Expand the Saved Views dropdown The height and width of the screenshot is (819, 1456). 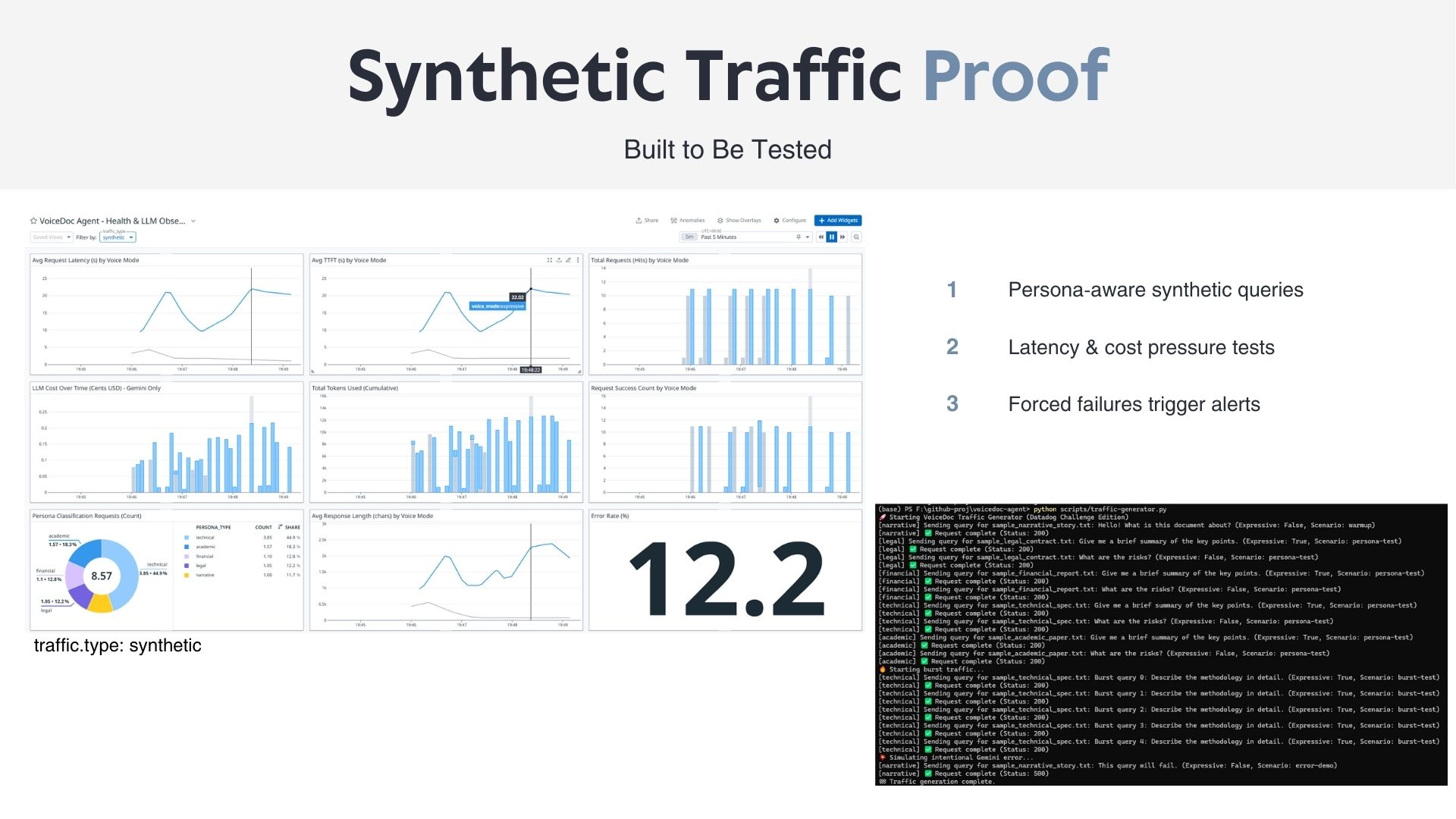(52, 237)
